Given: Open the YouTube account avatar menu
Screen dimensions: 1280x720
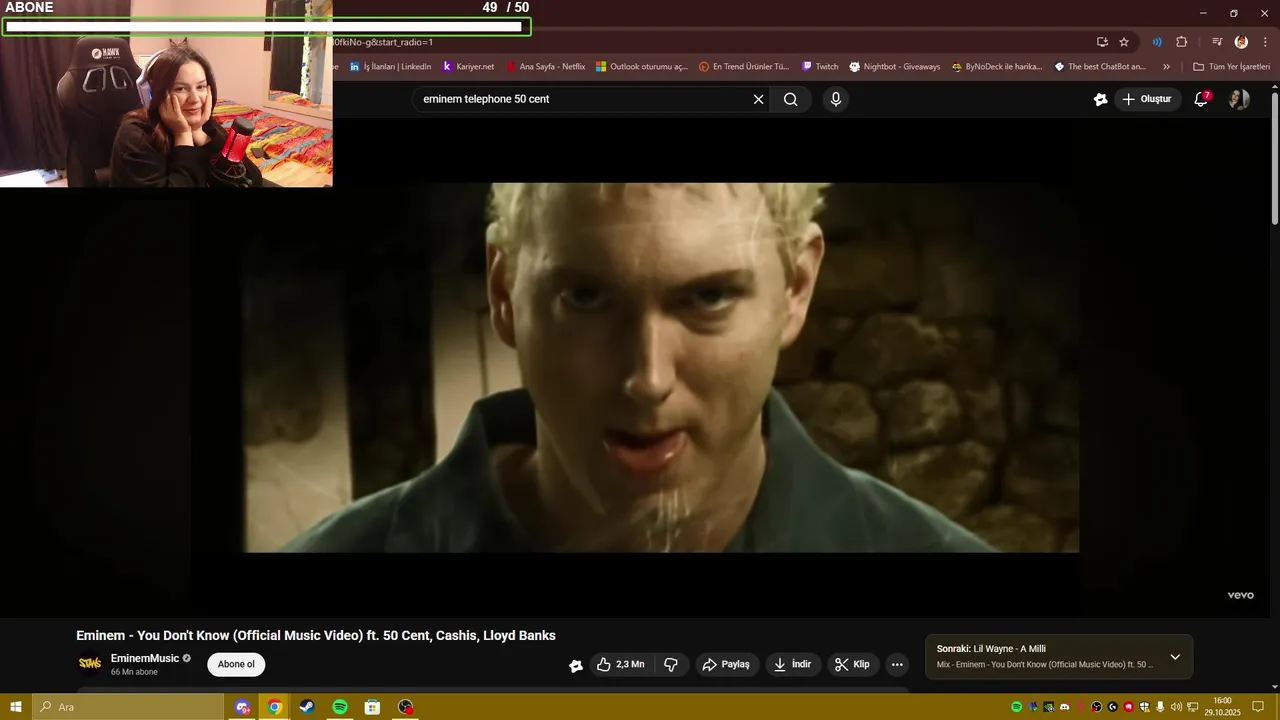Looking at the screenshot, I should pyautogui.click(x=1239, y=99).
